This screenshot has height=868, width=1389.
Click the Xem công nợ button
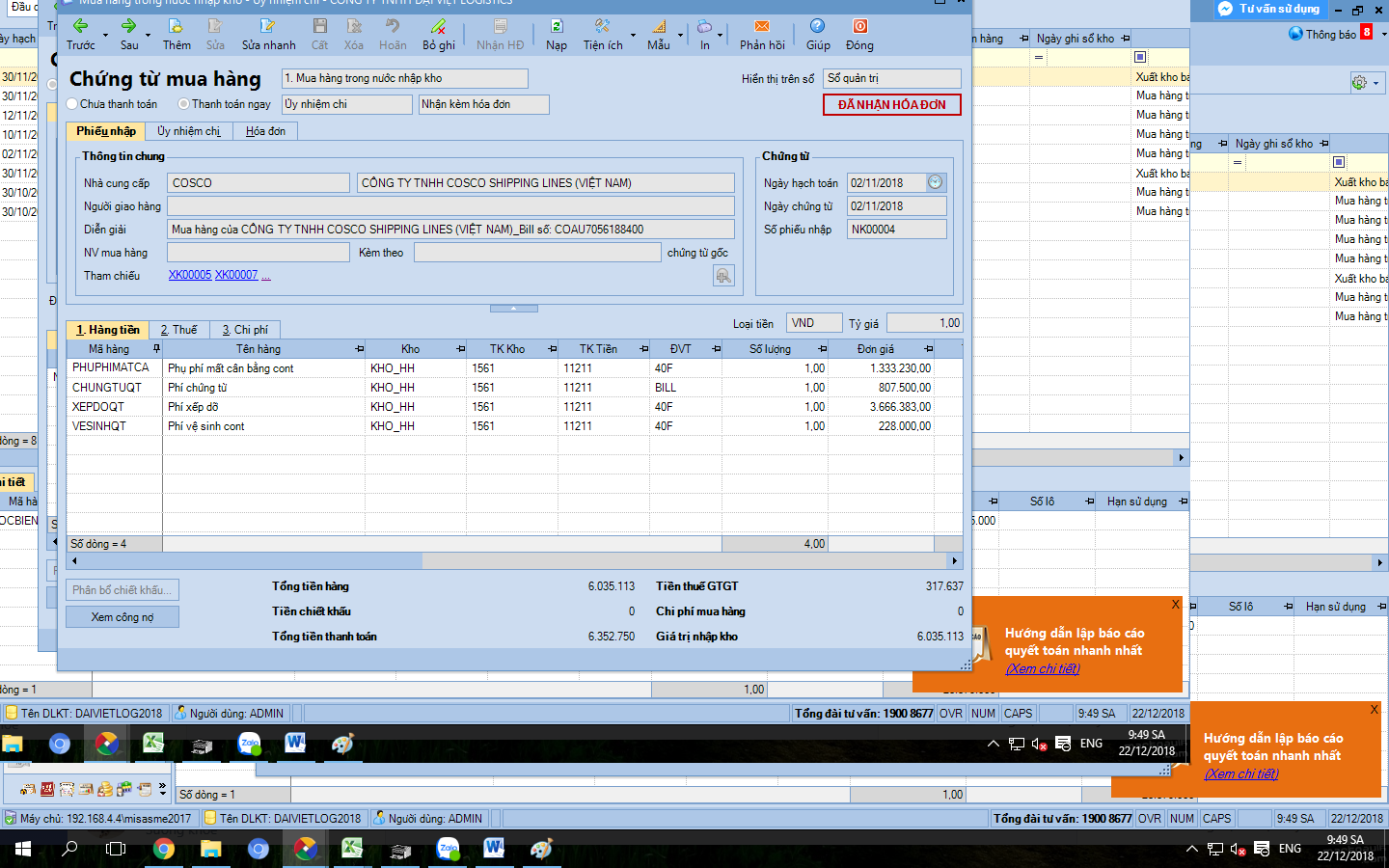[123, 617]
